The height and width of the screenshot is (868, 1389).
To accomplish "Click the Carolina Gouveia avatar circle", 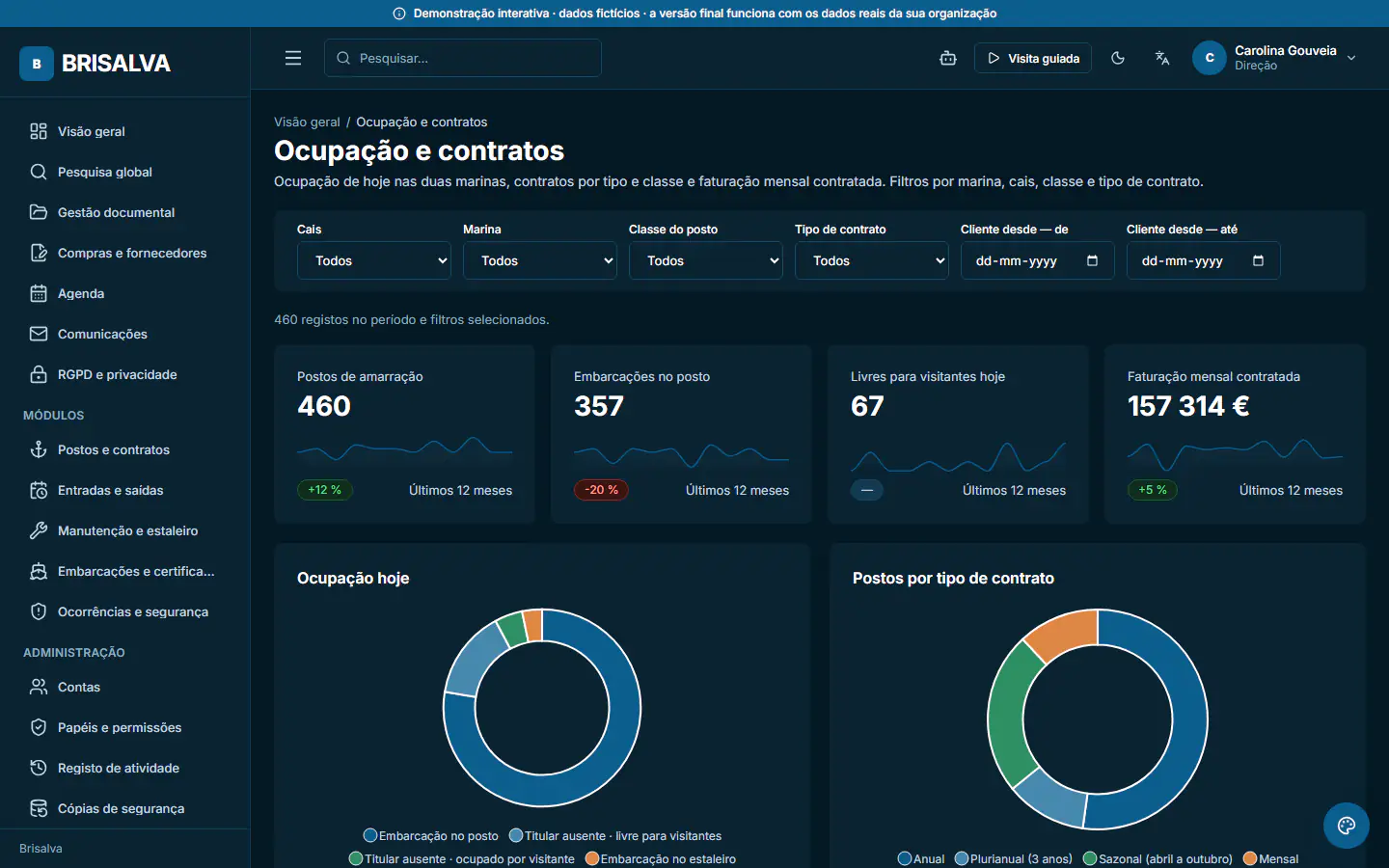I will [1210, 58].
